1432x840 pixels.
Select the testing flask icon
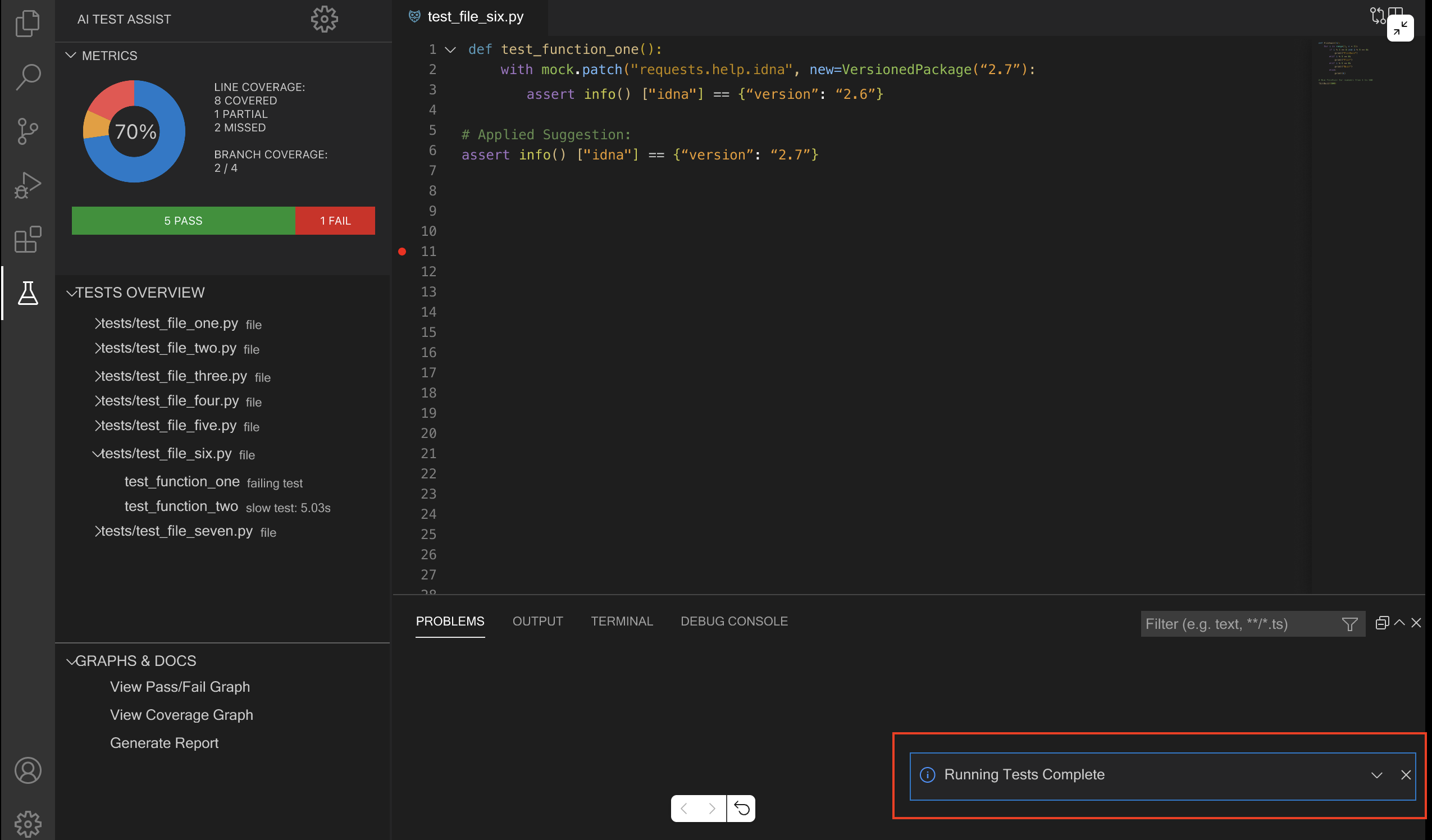28,293
